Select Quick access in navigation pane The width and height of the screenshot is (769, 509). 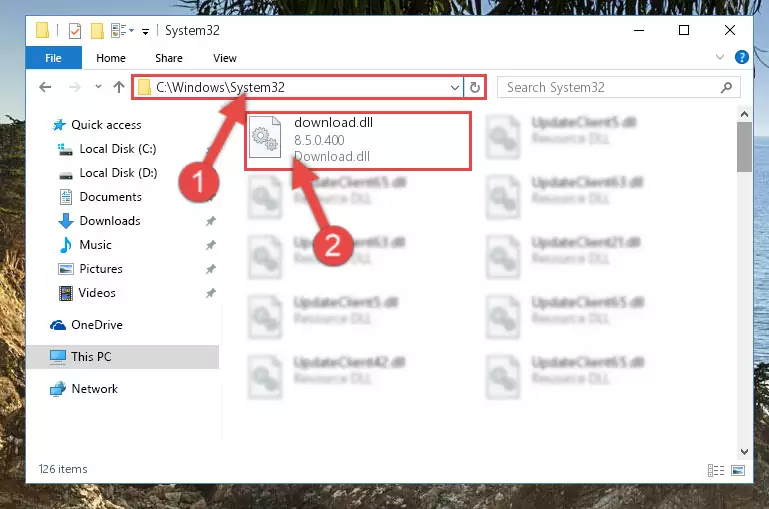coord(106,125)
